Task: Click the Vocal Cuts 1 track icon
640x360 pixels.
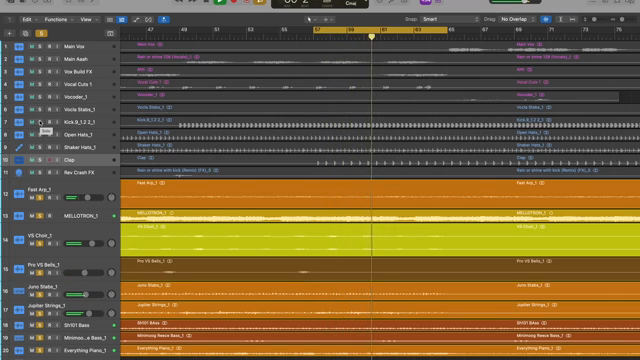Action: [x=19, y=84]
